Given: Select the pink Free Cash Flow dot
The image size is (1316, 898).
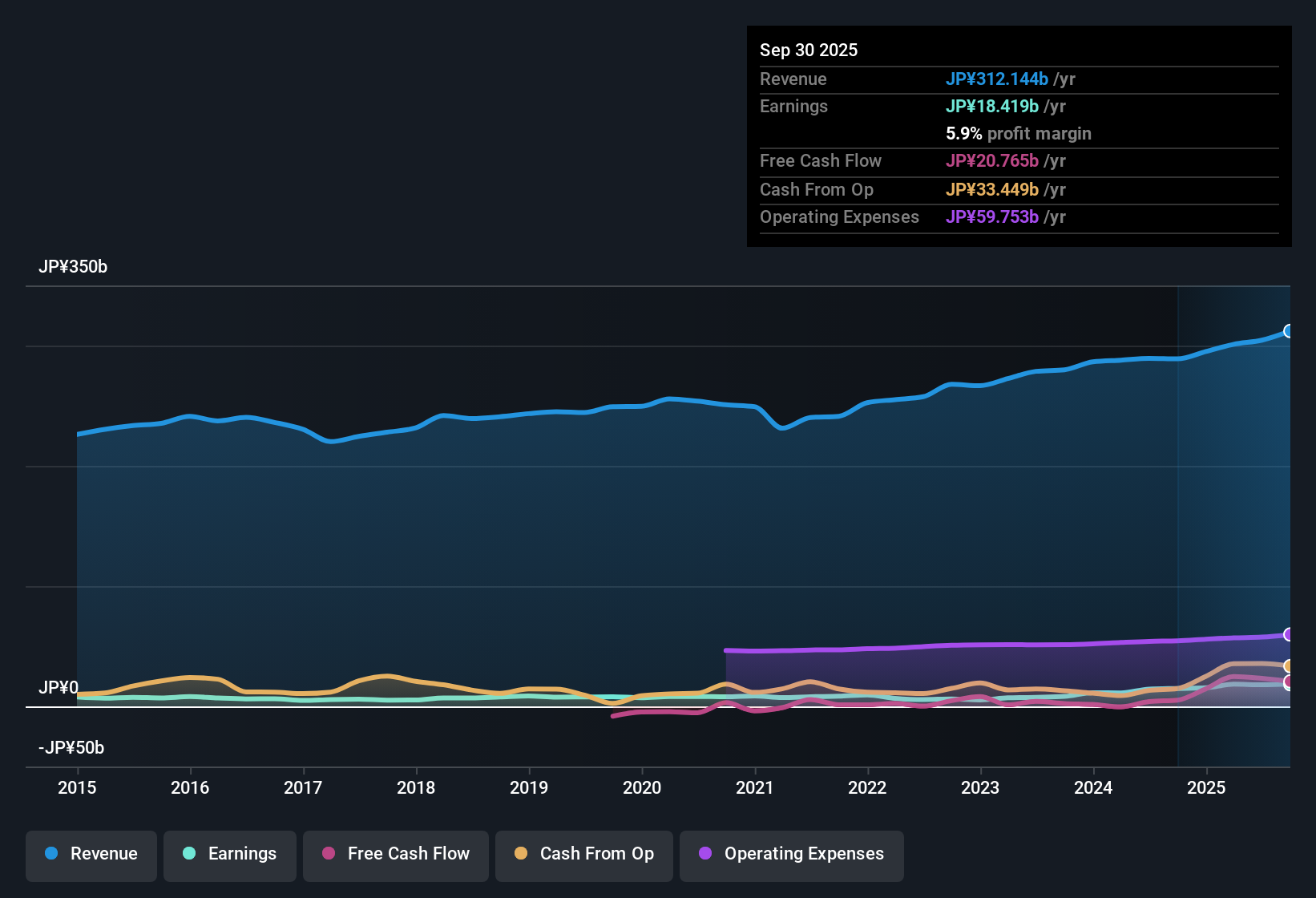Looking at the screenshot, I should 327,854.
